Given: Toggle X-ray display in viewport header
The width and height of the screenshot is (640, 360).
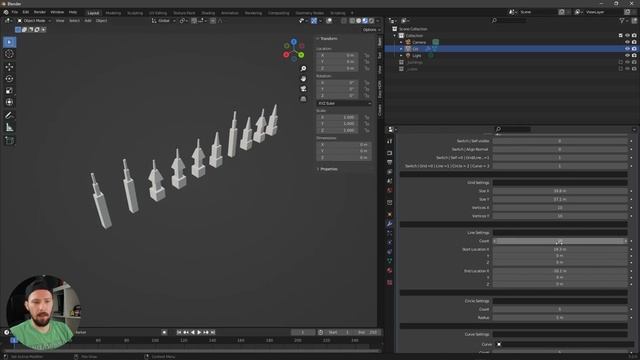Looking at the screenshot, I should (344, 21).
